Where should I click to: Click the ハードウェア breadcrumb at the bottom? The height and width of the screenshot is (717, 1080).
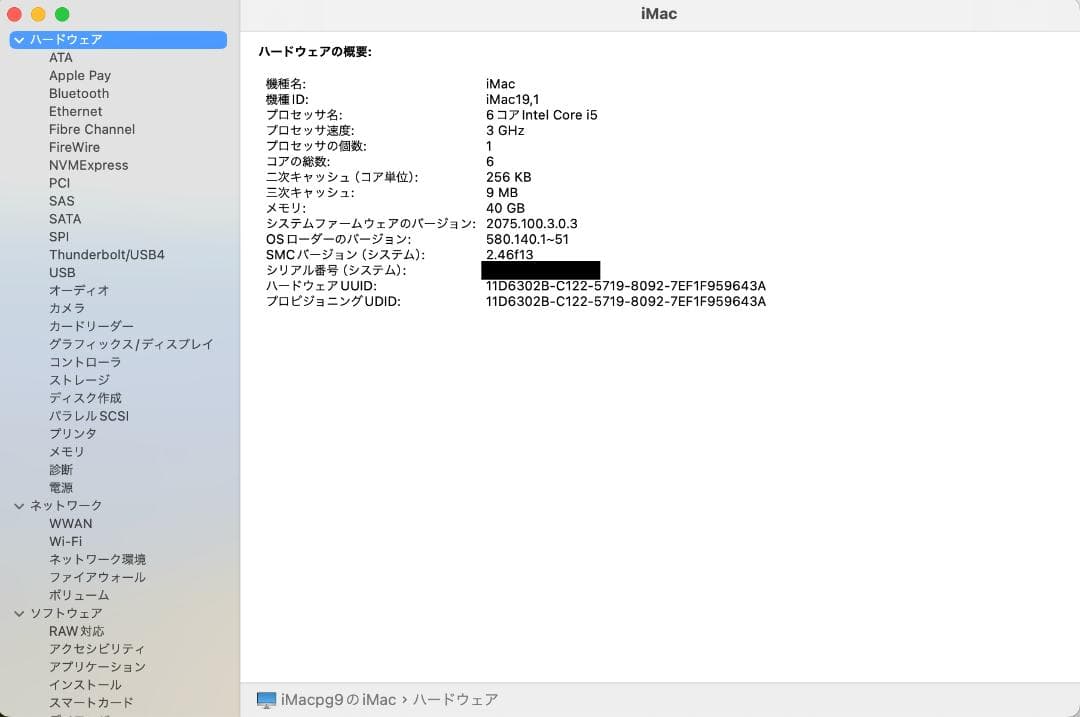click(456, 700)
